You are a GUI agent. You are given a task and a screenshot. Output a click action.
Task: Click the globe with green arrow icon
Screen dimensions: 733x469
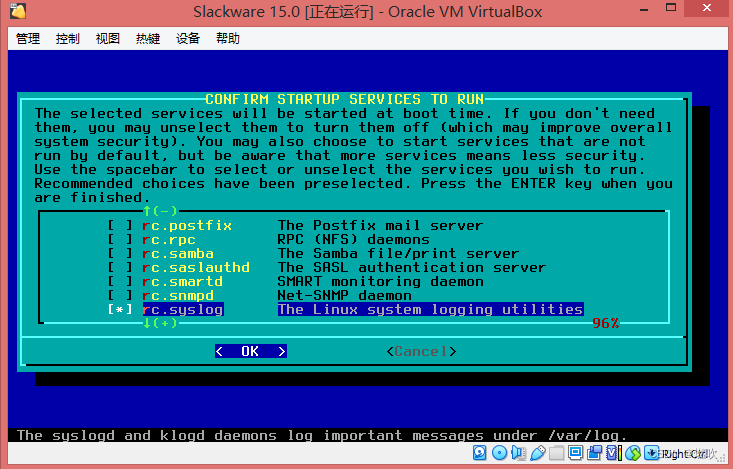[x=633, y=452]
